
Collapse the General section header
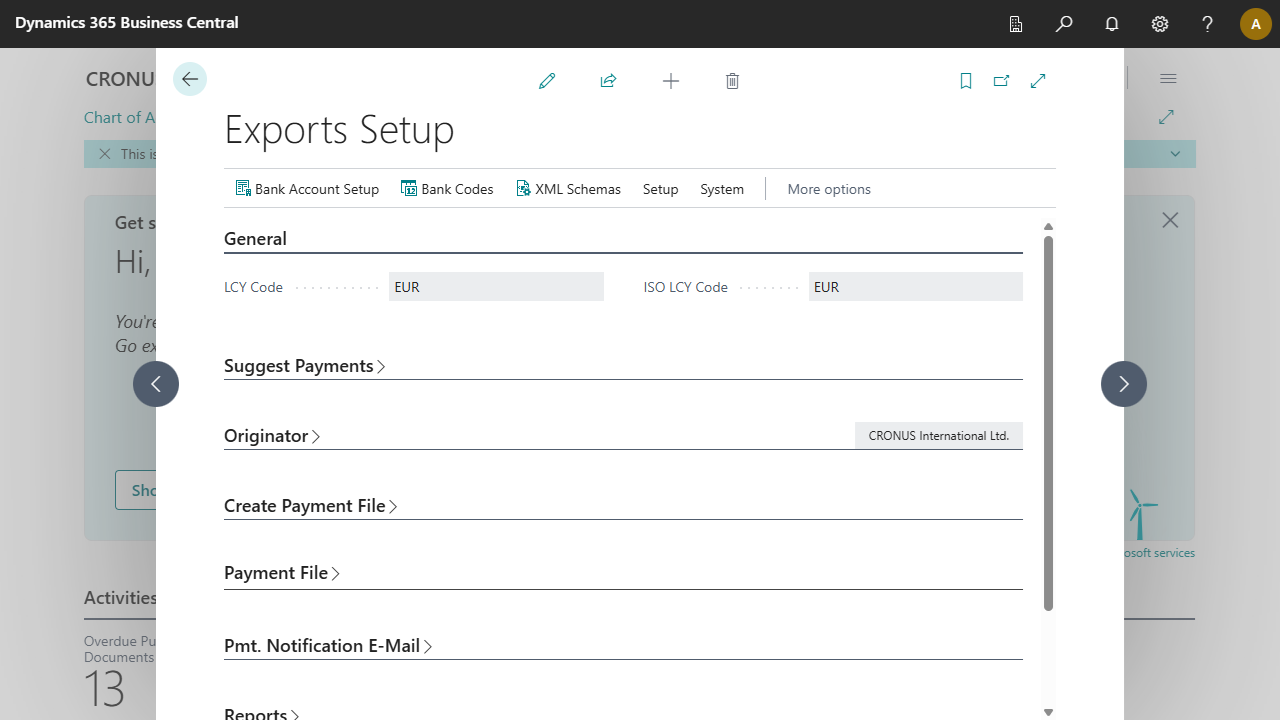tap(255, 239)
